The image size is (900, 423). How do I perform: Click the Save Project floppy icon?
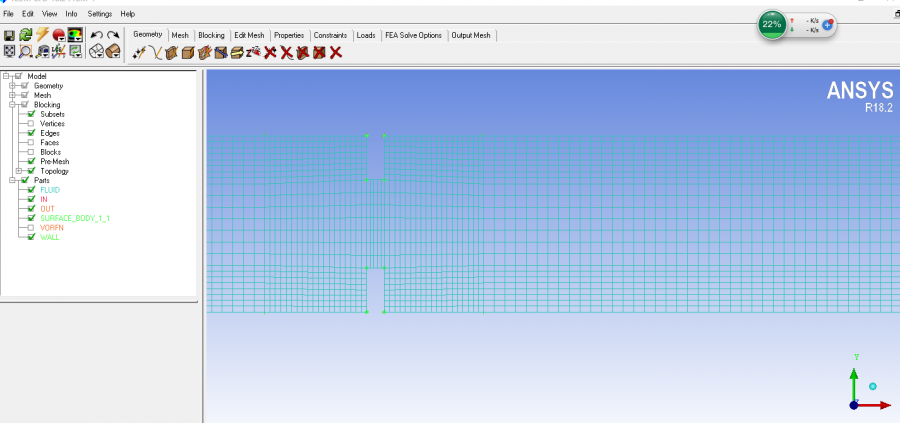tap(9, 36)
